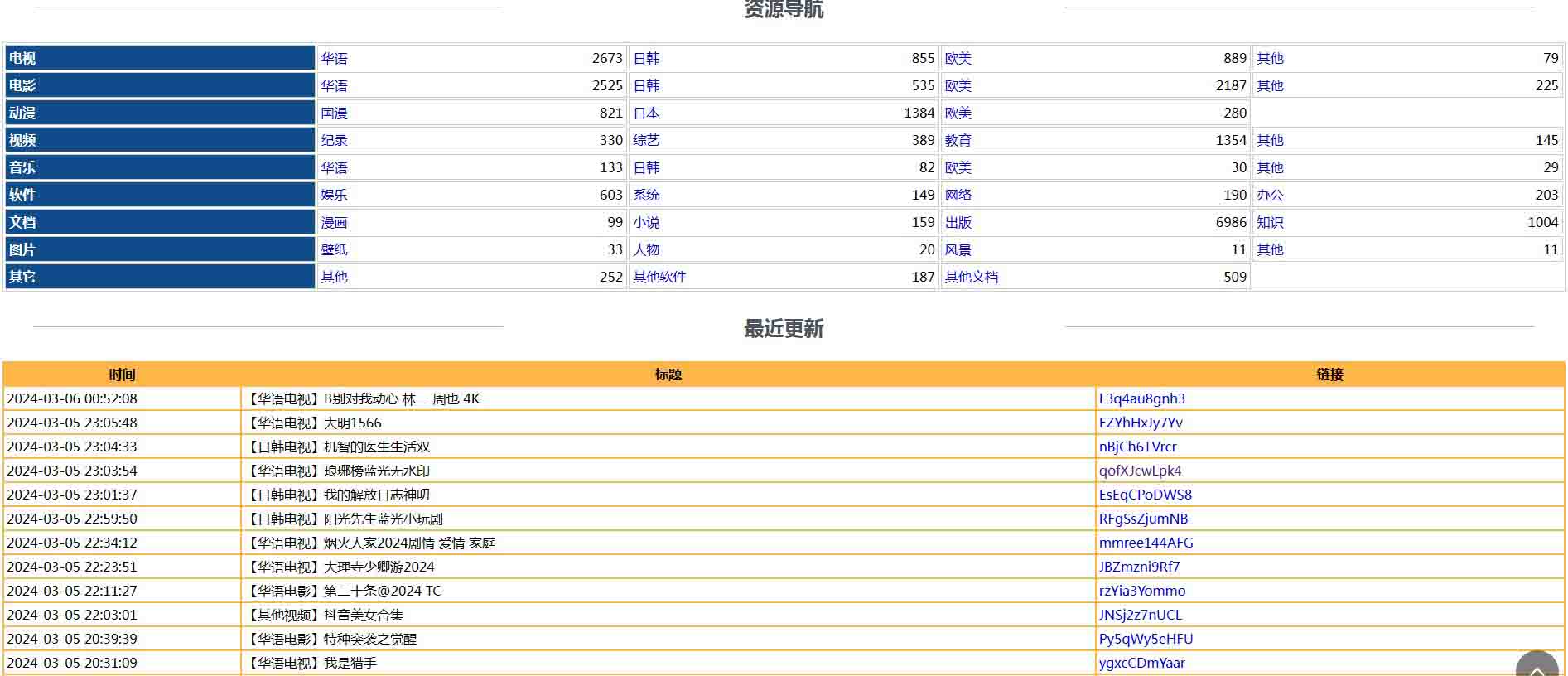Open link RFgSsZjumNB
Image resolution: width=1568 pixels, height=676 pixels.
(x=1143, y=519)
